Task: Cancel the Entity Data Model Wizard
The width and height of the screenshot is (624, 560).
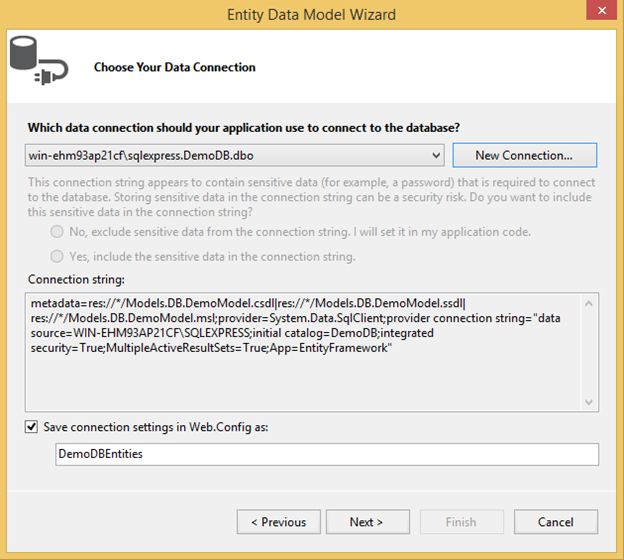Action: click(555, 522)
